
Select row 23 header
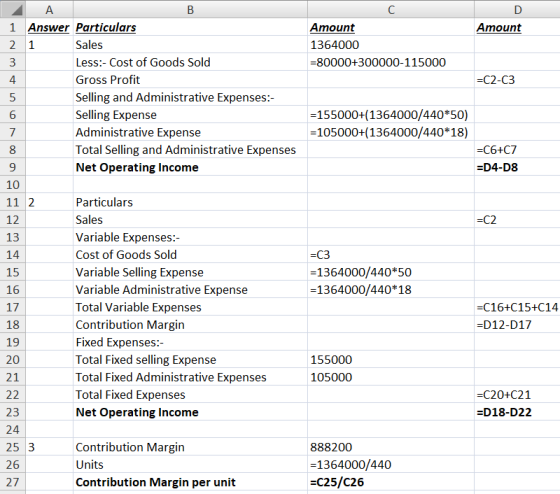coord(13,412)
